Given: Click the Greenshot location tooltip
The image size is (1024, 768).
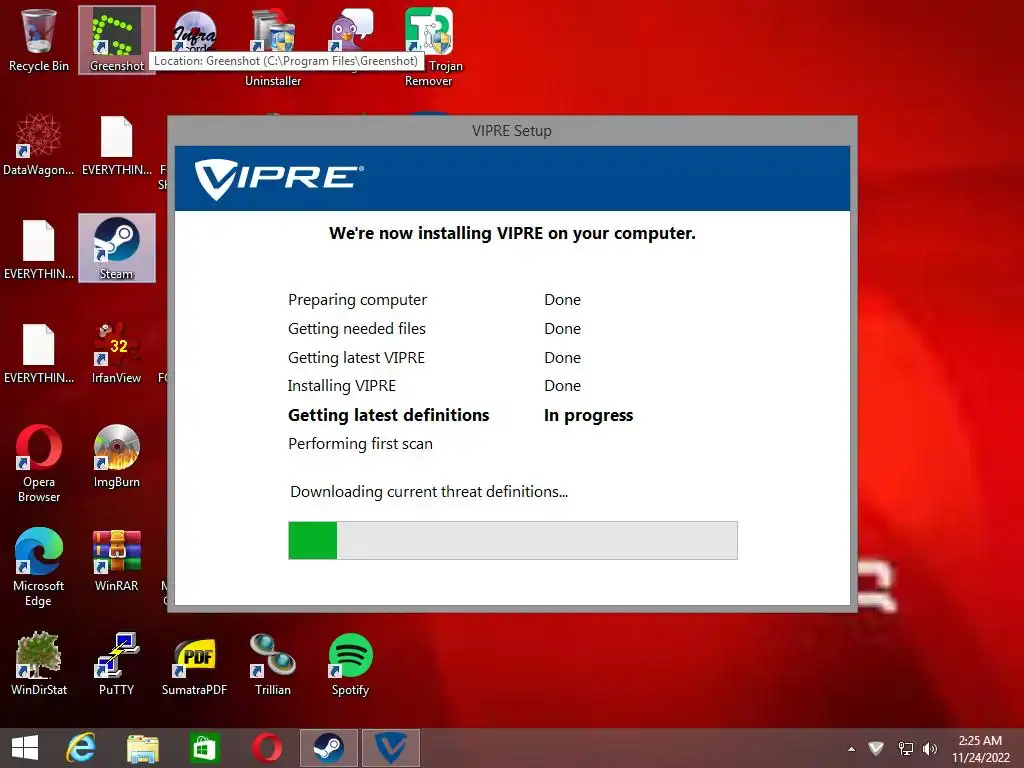Looking at the screenshot, I should [x=286, y=61].
